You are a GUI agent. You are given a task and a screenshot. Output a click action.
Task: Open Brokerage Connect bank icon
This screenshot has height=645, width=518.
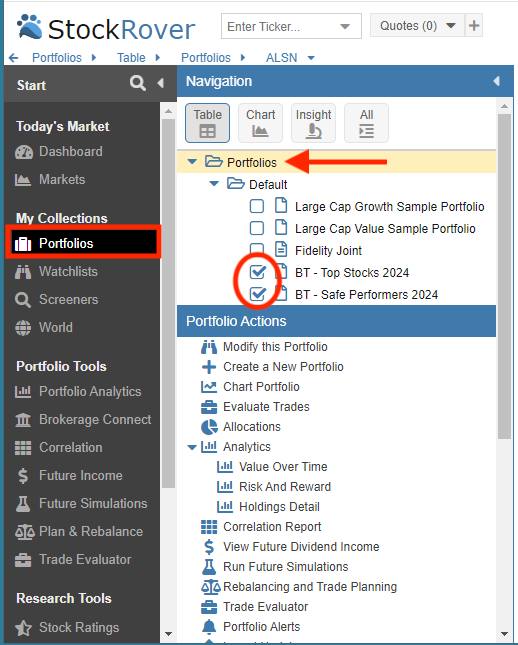pos(23,420)
